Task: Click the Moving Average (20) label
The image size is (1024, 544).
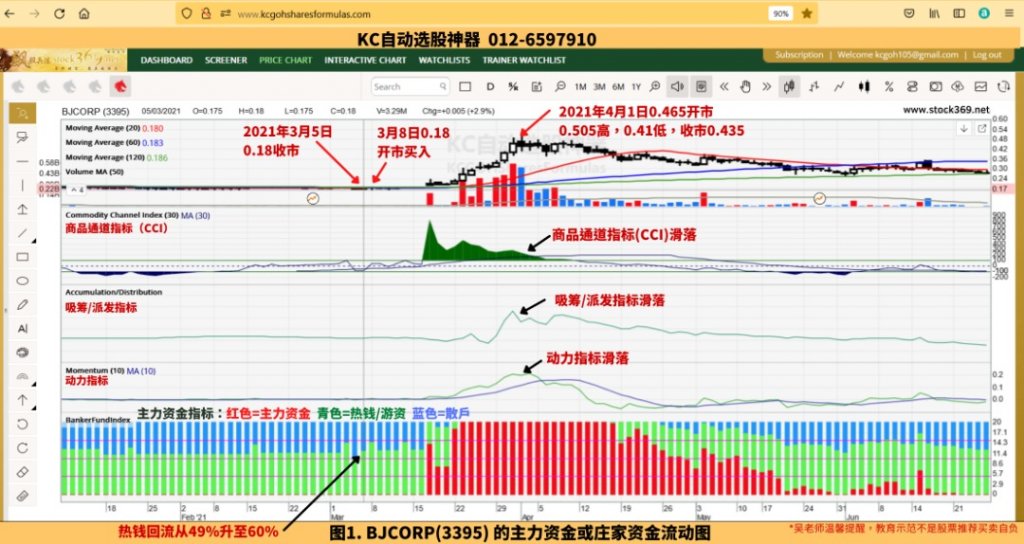Action: [103, 128]
